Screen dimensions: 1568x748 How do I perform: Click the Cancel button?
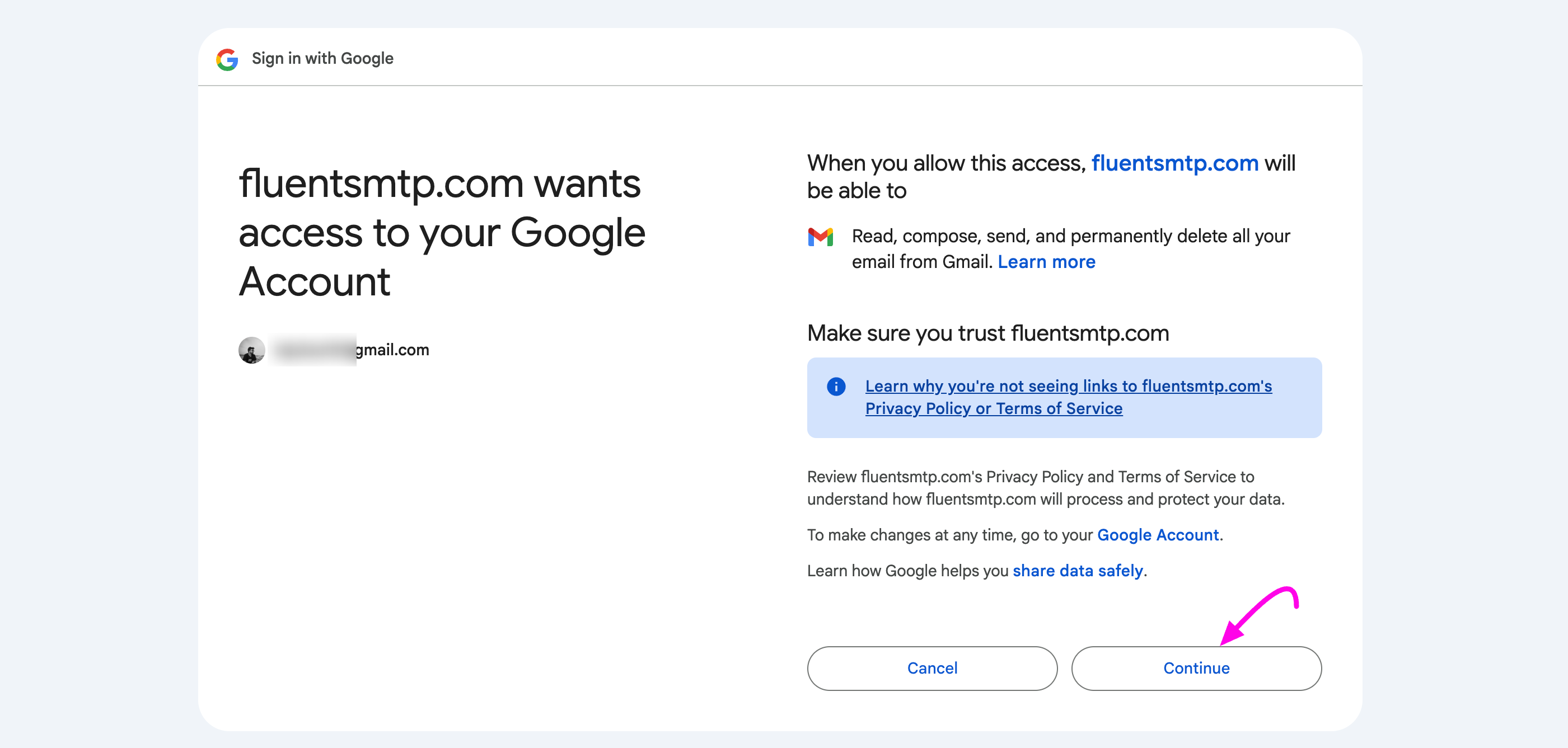(x=932, y=668)
